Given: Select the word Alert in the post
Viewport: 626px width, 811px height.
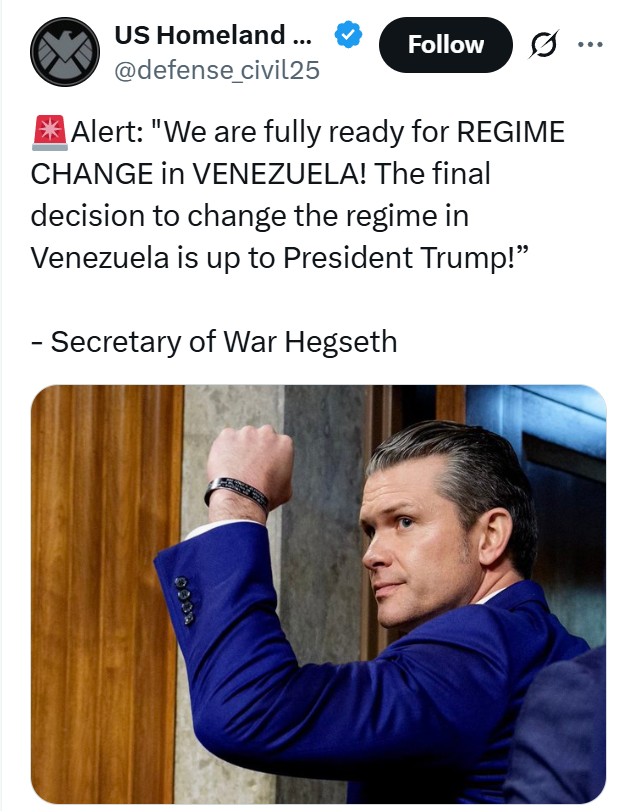Looking at the screenshot, I should pyautogui.click(x=108, y=131).
